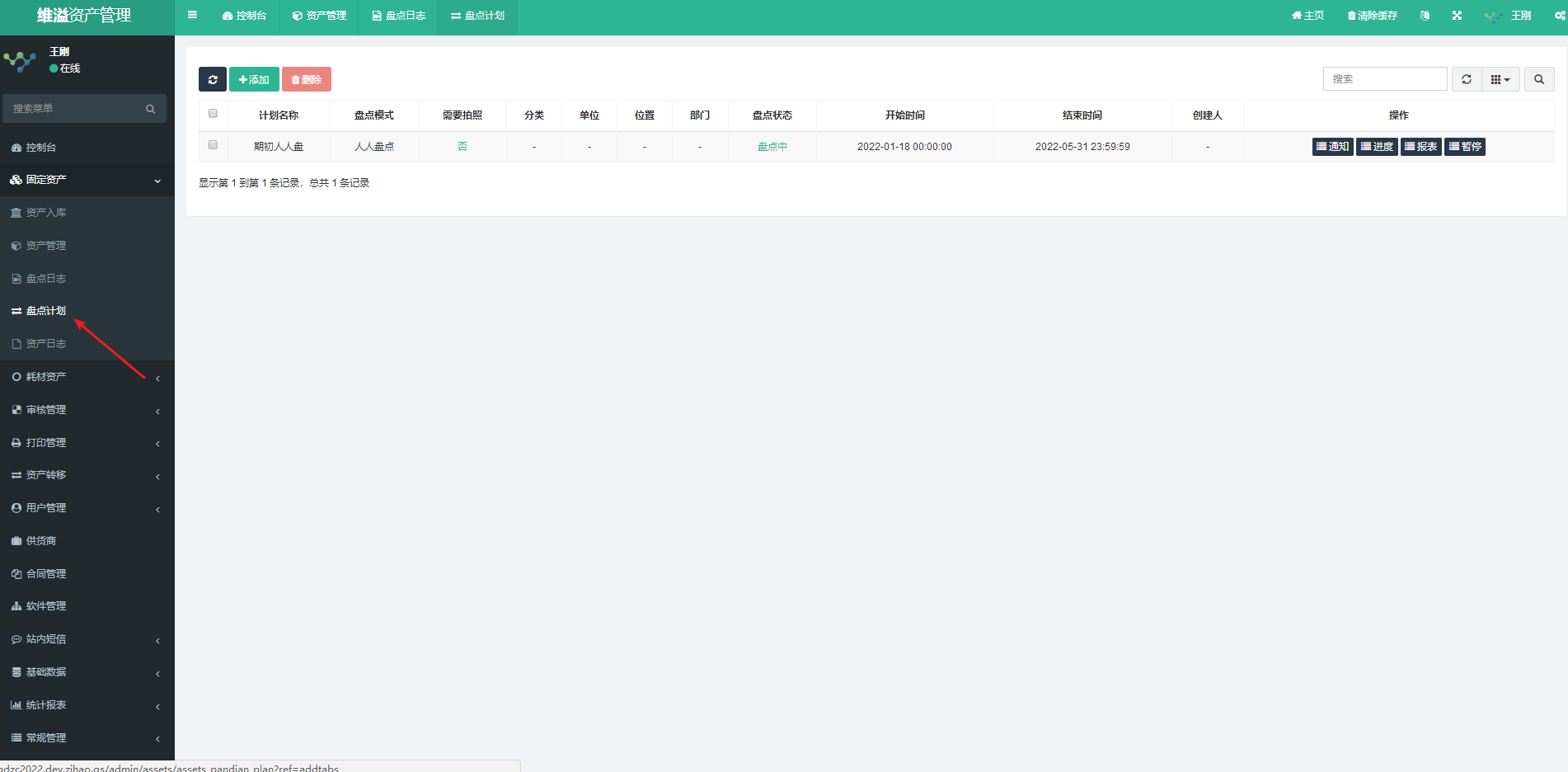Screen dimensions: 1568x772
Task: Click the hamburger menu toggle in top bar
Action: 192,16
